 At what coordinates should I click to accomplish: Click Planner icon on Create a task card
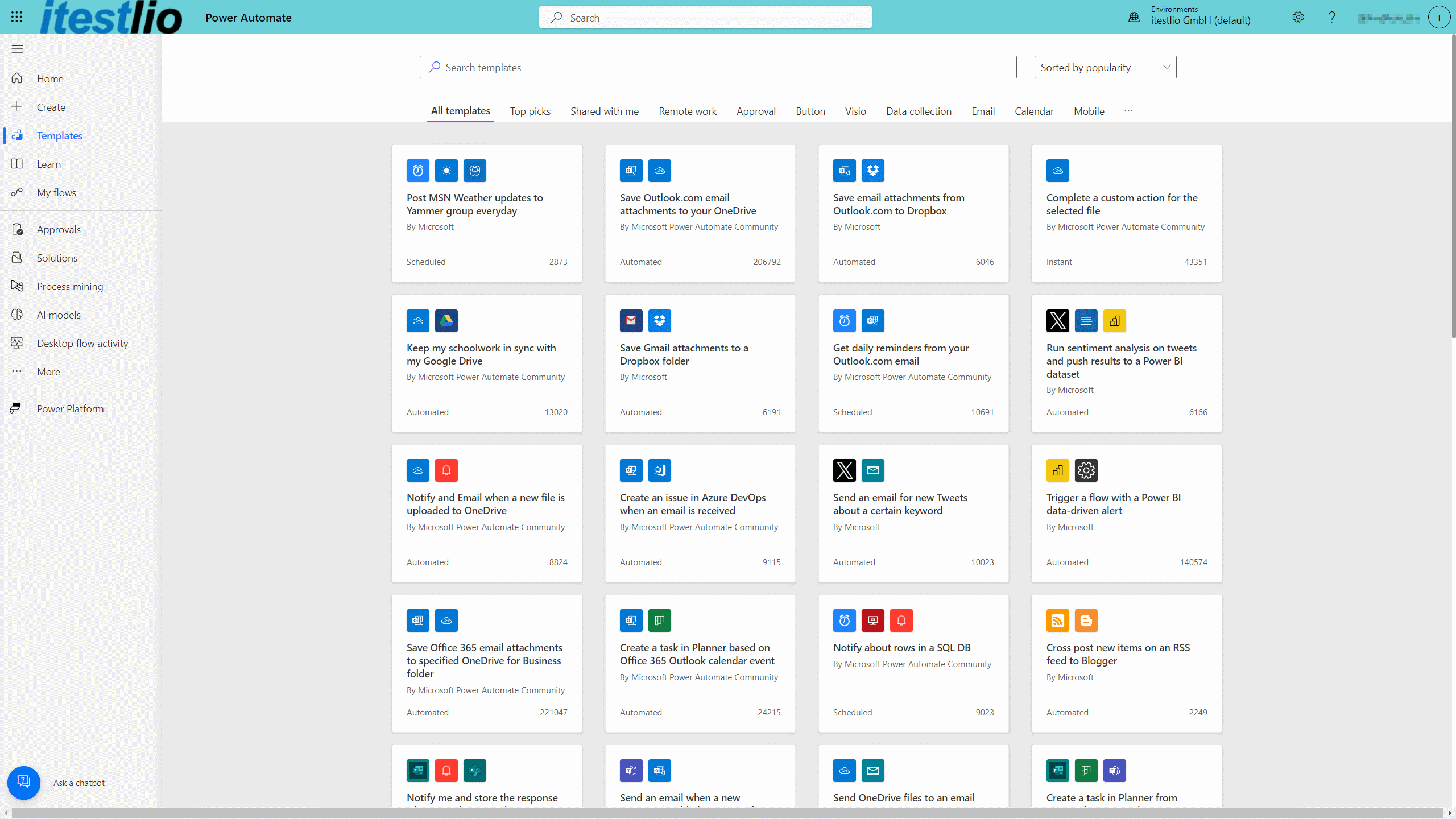[660, 621]
